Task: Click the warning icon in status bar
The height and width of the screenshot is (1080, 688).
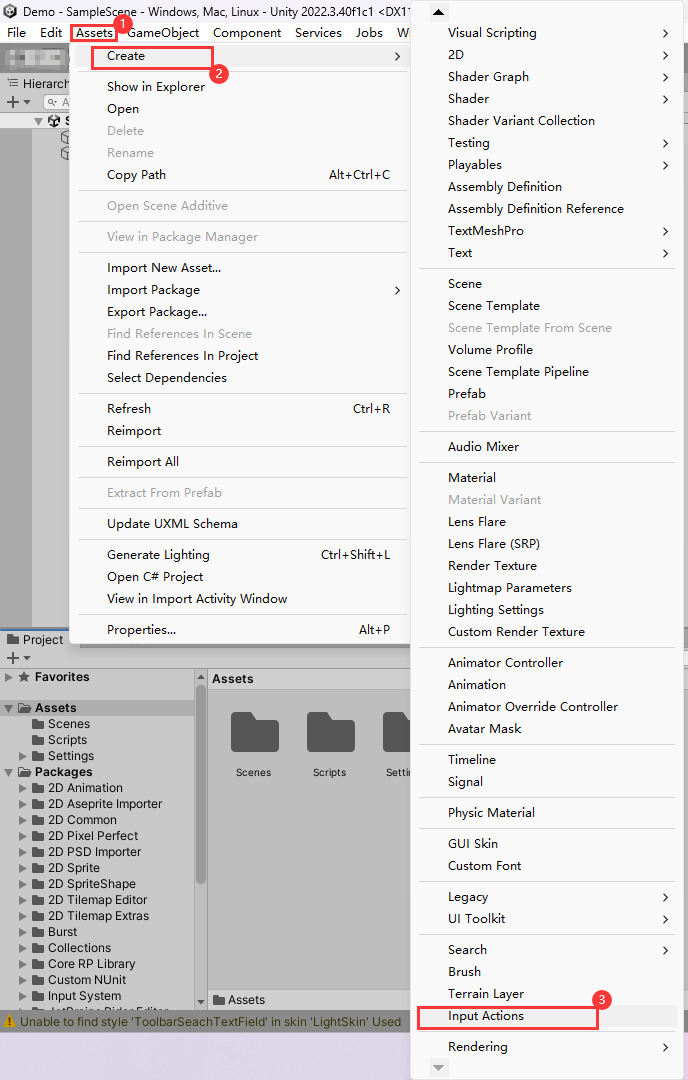Action: click(10, 1021)
